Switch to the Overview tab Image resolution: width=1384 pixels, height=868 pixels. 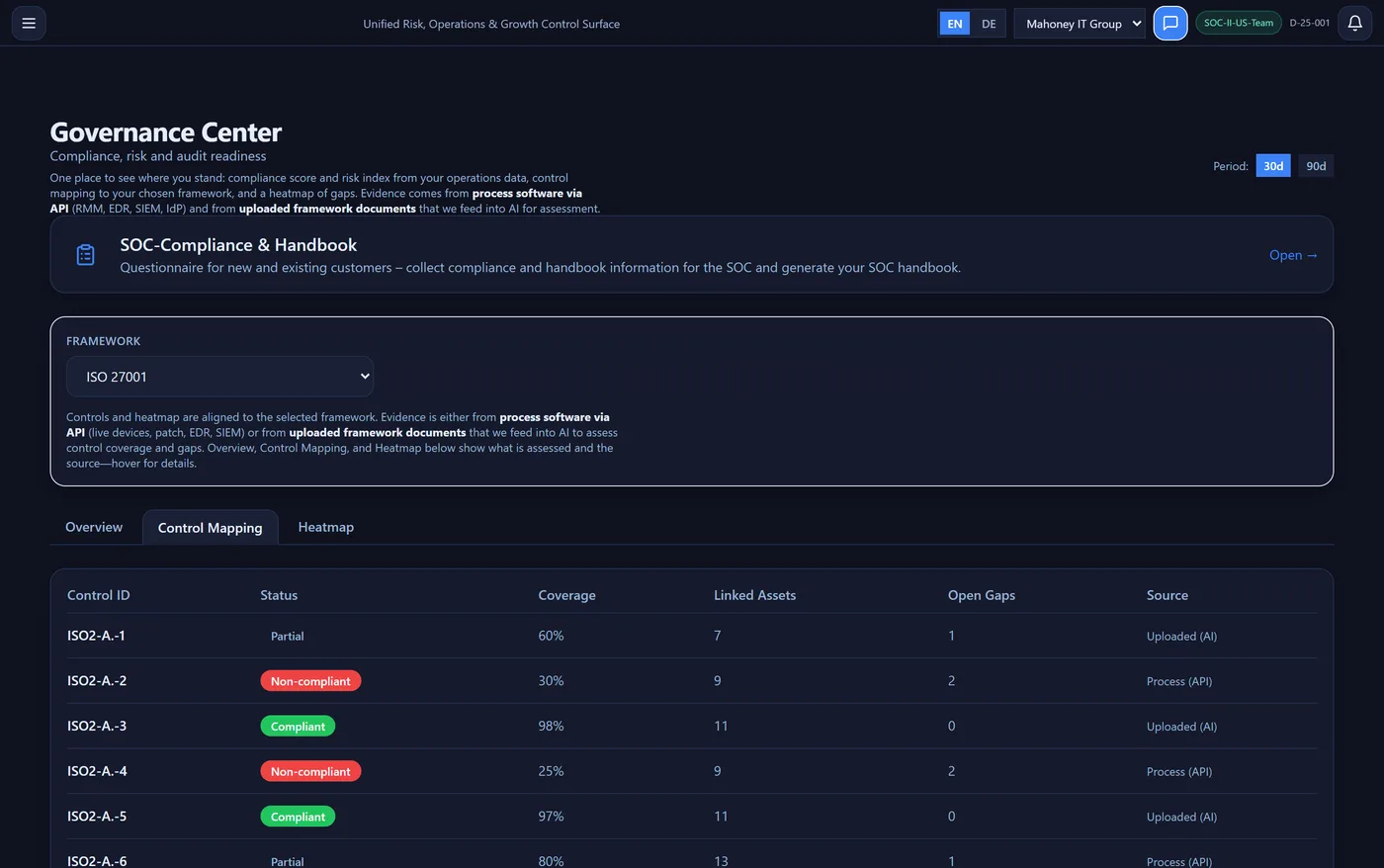click(x=93, y=527)
